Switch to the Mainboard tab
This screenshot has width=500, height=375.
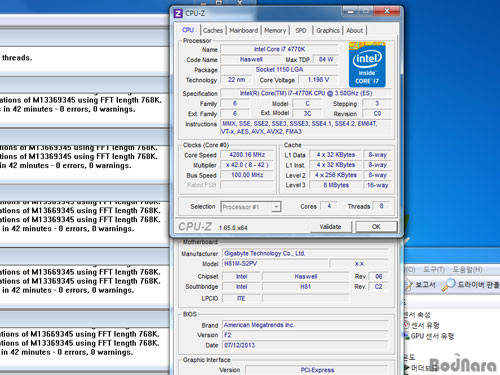(244, 30)
